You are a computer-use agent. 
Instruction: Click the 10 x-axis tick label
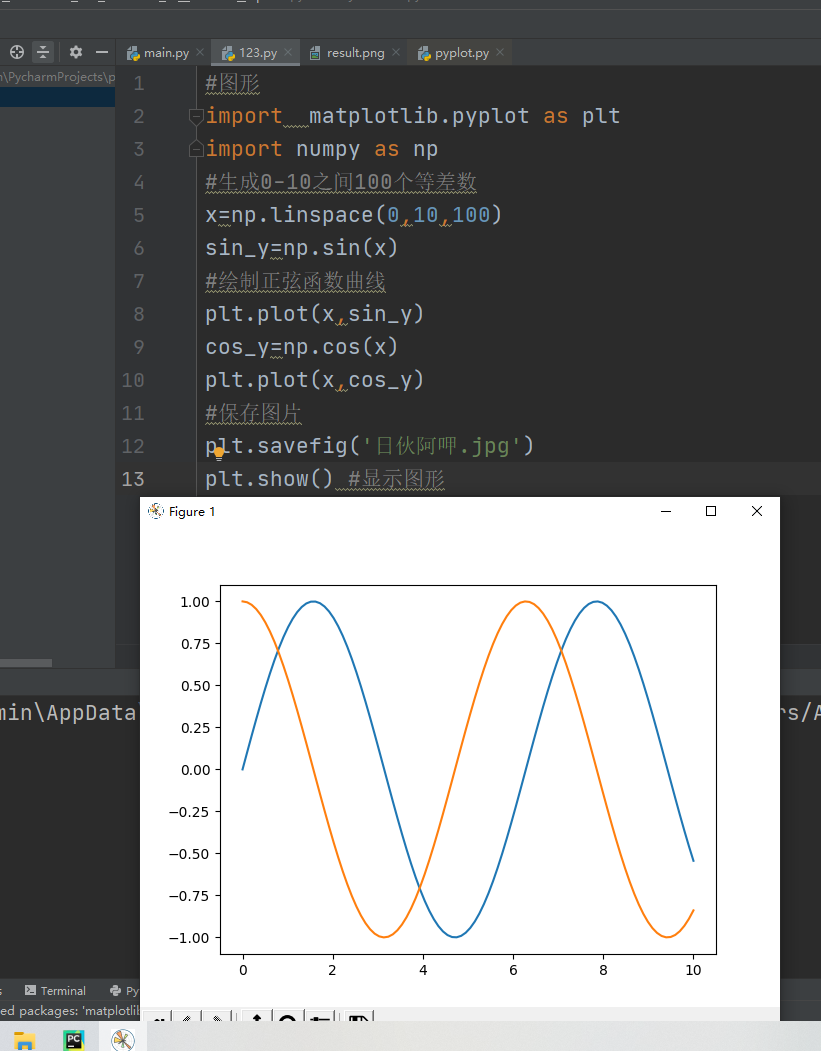click(693, 970)
